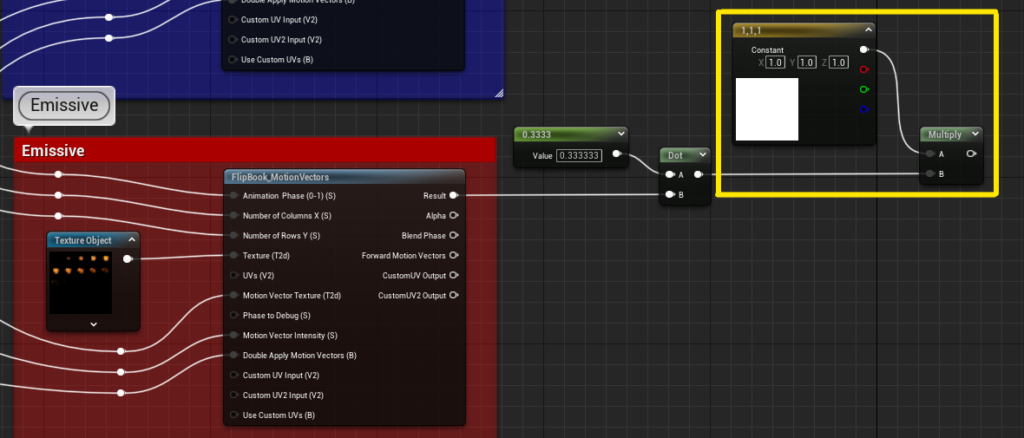The height and width of the screenshot is (438, 1024).
Task: Select the red Emissive comment header
Action: (x=255, y=151)
